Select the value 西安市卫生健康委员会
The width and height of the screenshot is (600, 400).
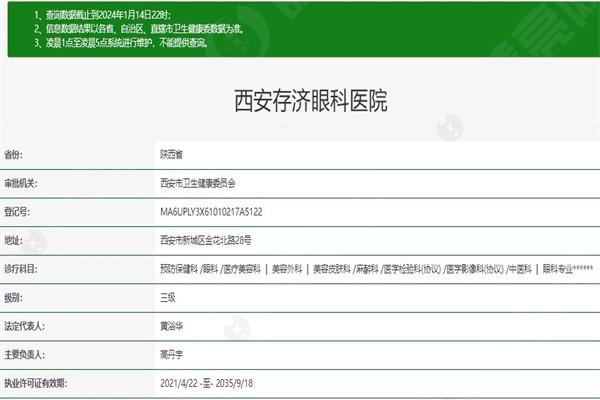[x=197, y=183]
